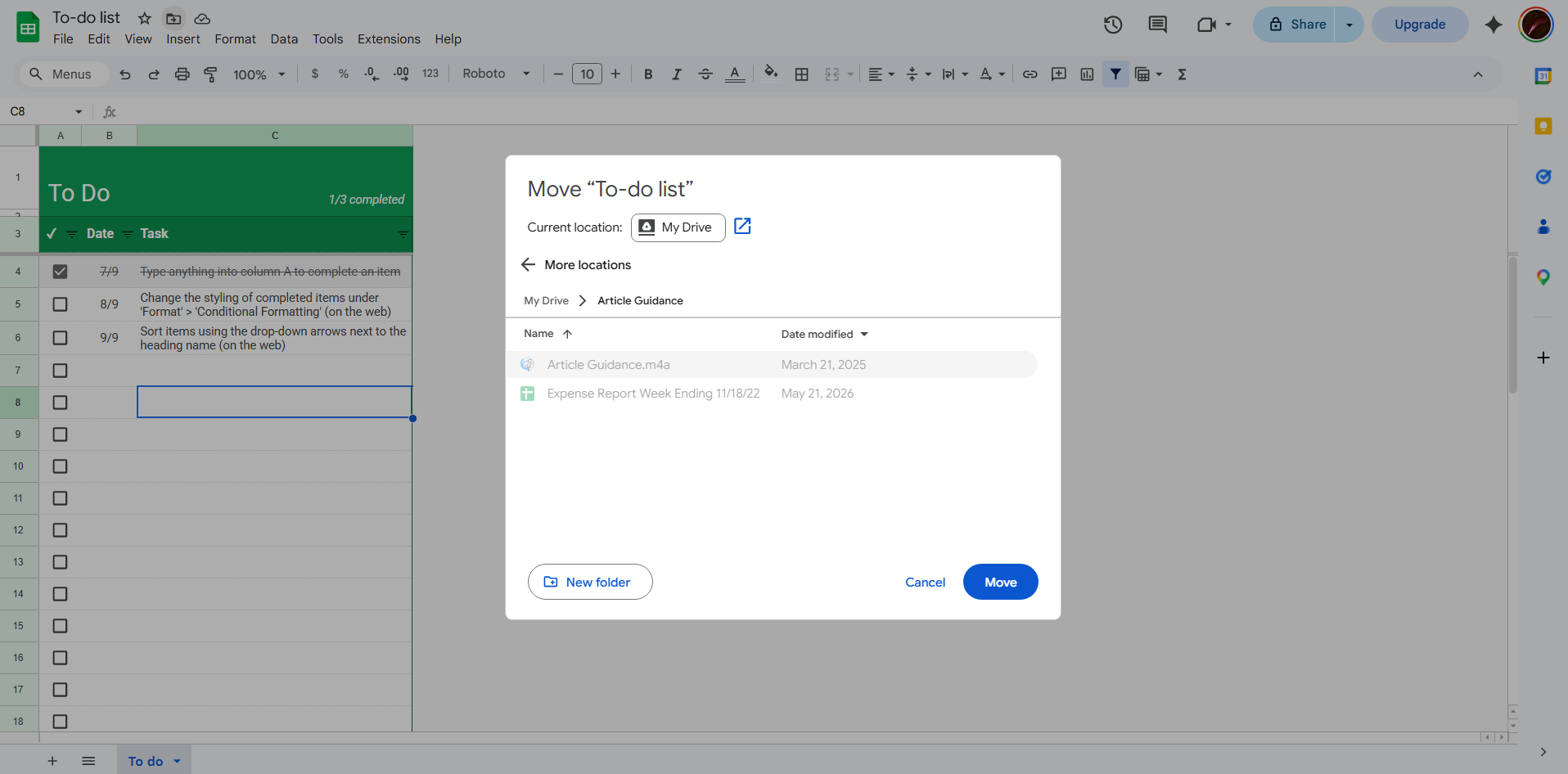Image resolution: width=1568 pixels, height=774 pixels.
Task: Open the Task column filter dropdown
Action: (403, 234)
